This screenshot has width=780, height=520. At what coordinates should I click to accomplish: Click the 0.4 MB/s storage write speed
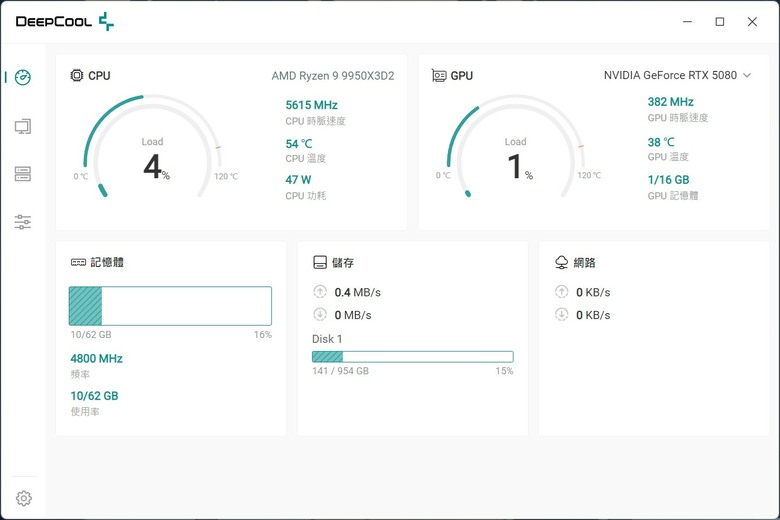[358, 292]
